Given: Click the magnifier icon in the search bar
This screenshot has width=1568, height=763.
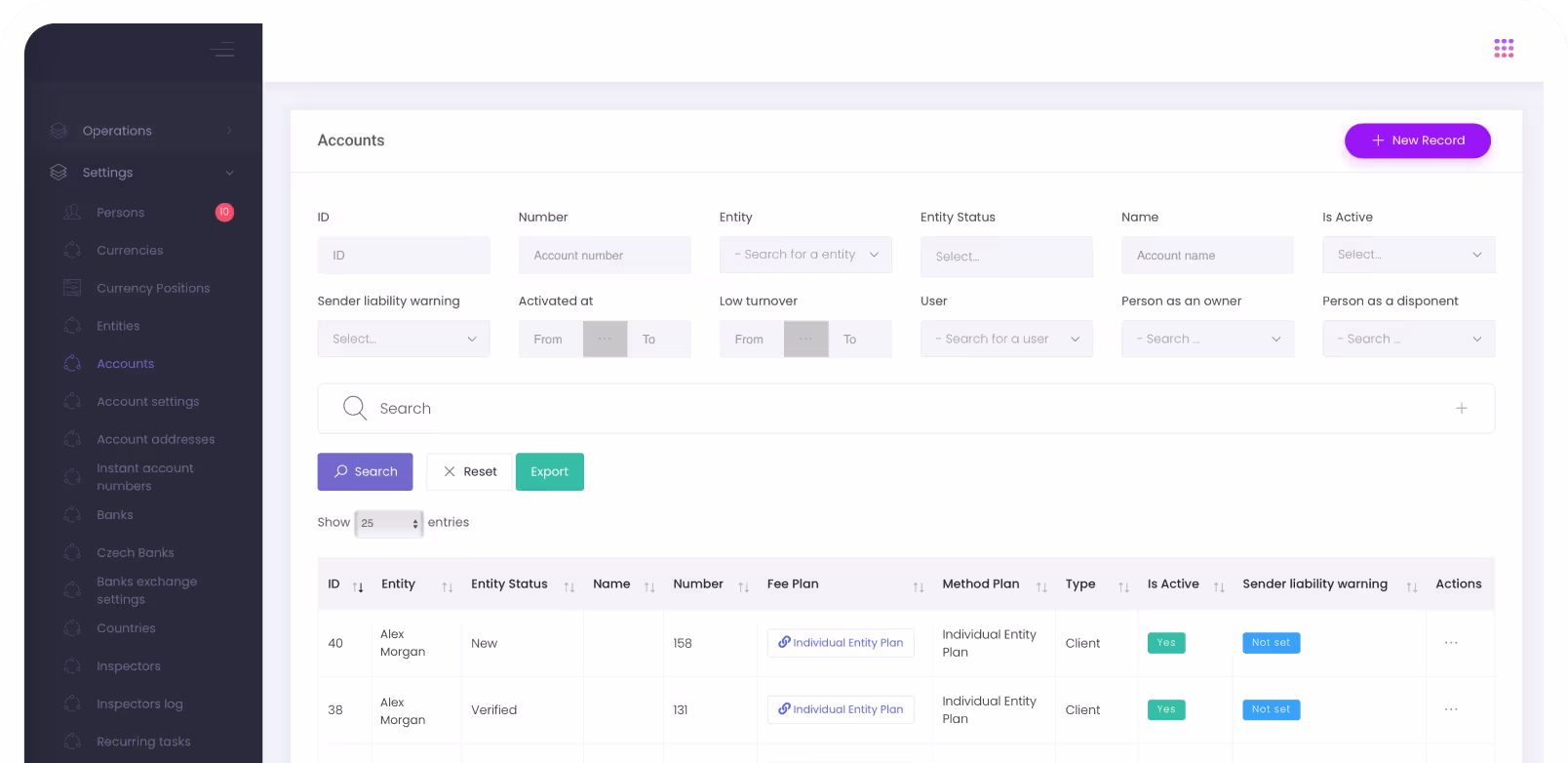Looking at the screenshot, I should [355, 408].
